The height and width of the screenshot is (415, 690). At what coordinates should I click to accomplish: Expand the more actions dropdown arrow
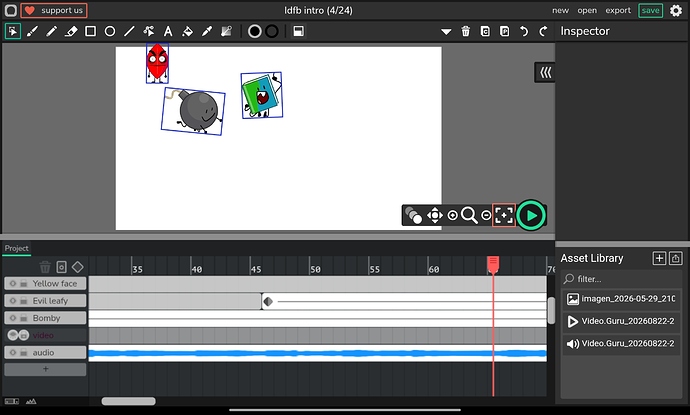click(446, 32)
